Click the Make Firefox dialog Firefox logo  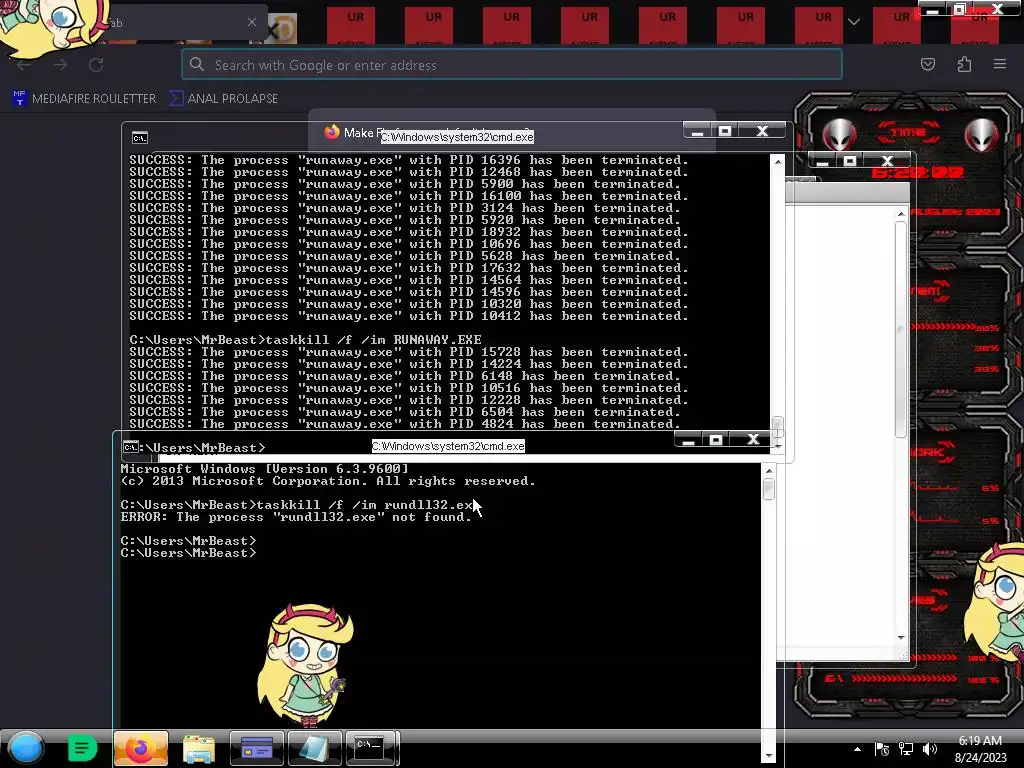click(332, 132)
